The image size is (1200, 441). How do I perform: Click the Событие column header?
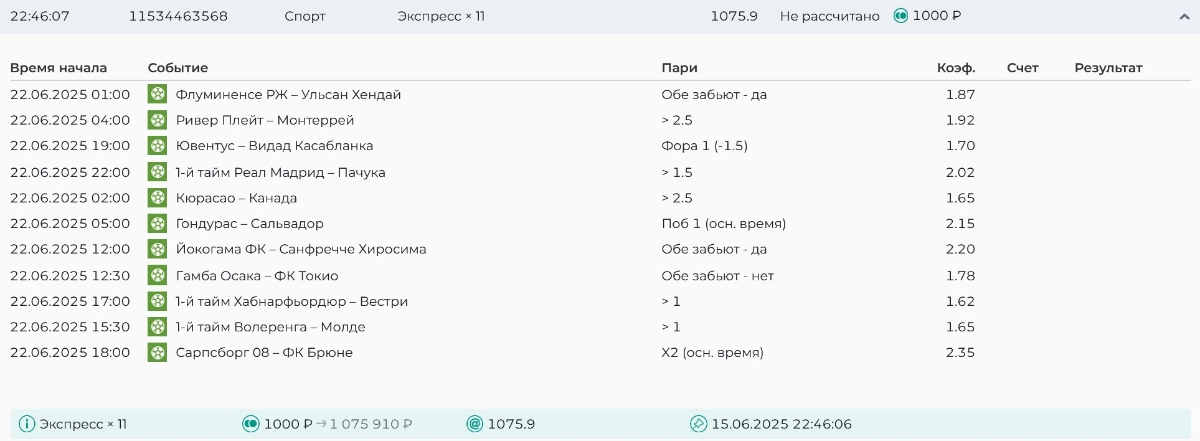pyautogui.click(x=178, y=68)
